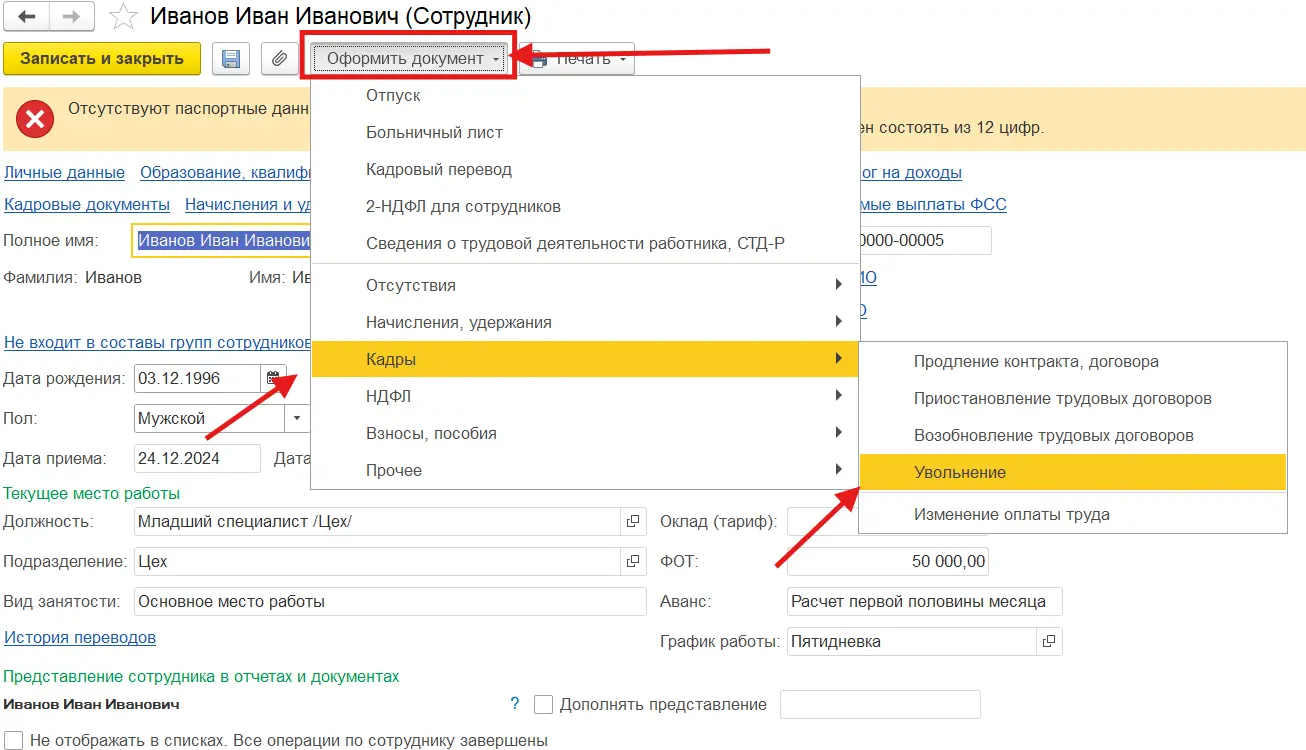The height and width of the screenshot is (750, 1306).
Task: Open the Подразделение field's selection icon
Action: 633,562
